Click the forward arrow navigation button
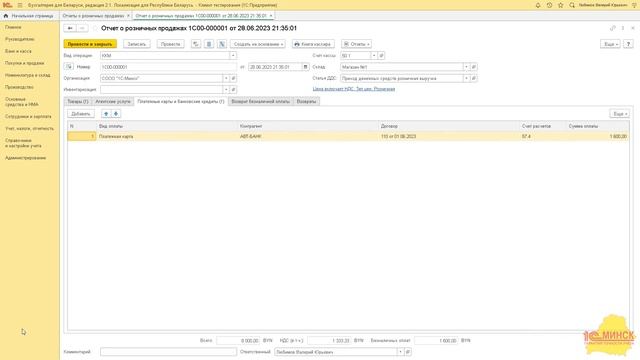Viewport: 640px width, 360px height. (82, 28)
